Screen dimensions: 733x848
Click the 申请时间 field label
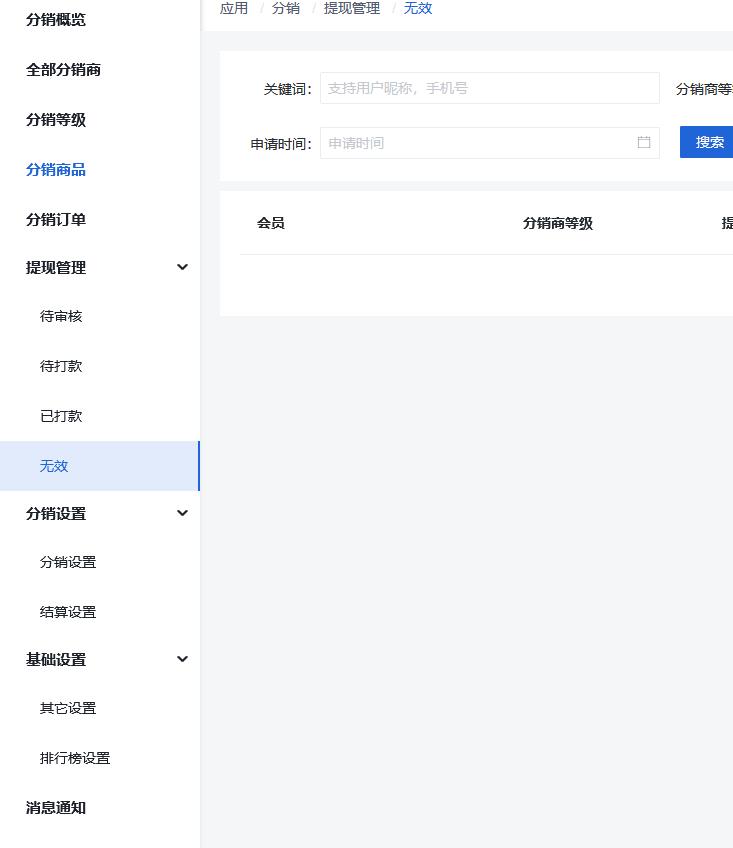tap(281, 144)
